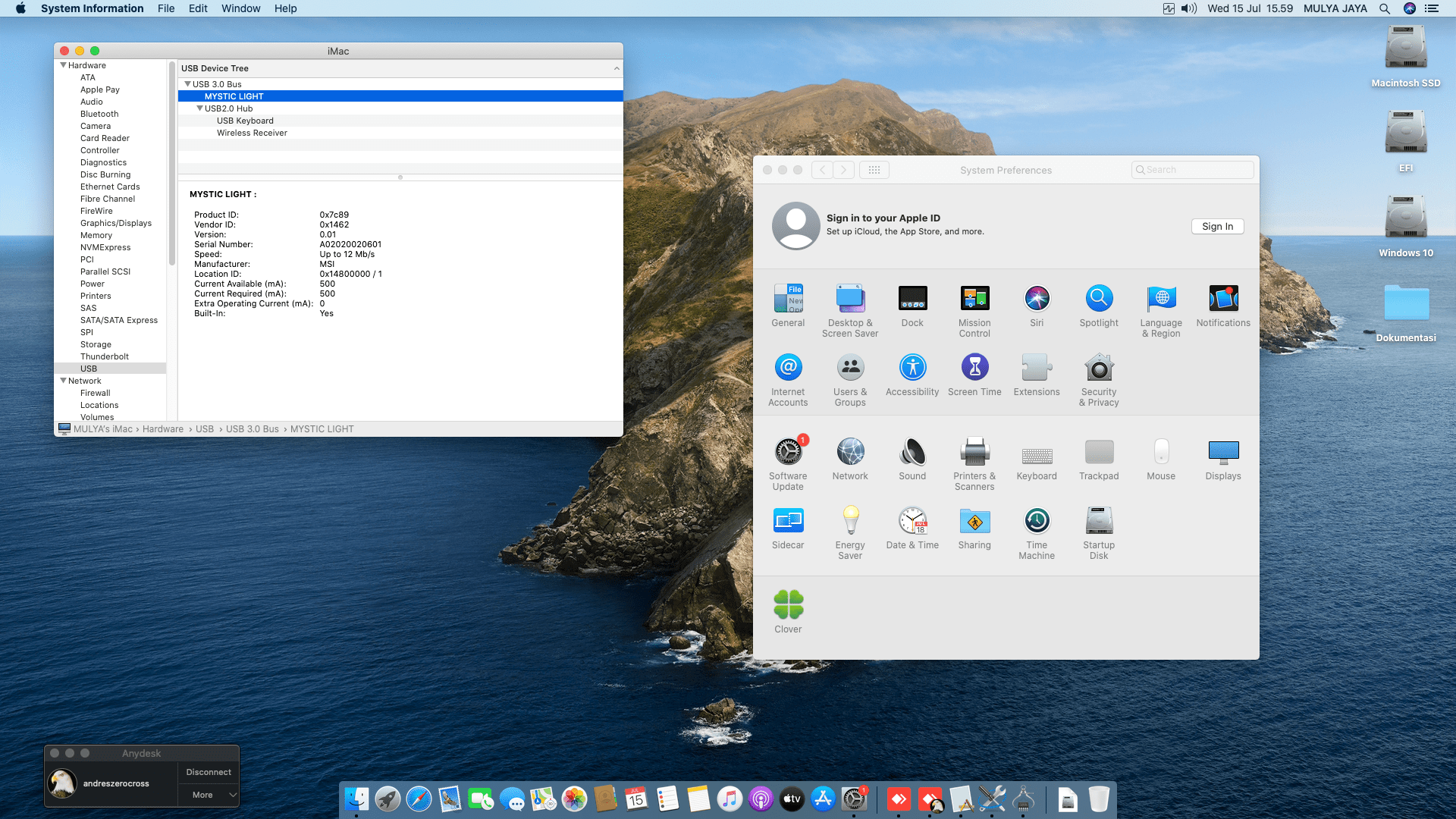Open the Edit menu
The height and width of the screenshot is (819, 1456).
(198, 8)
